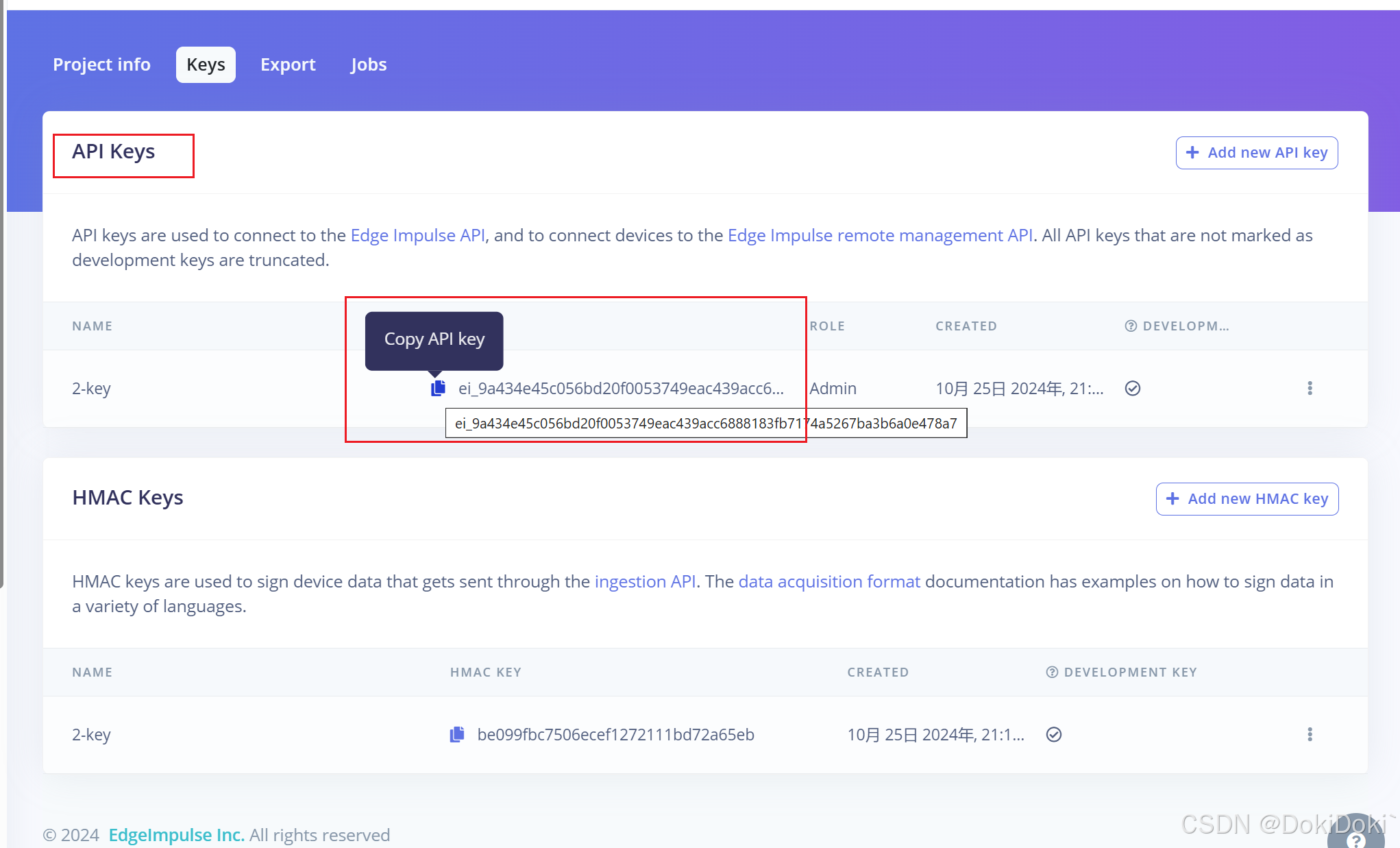Open the Edge Impulse API link
The width and height of the screenshot is (1400, 848).
click(x=418, y=235)
